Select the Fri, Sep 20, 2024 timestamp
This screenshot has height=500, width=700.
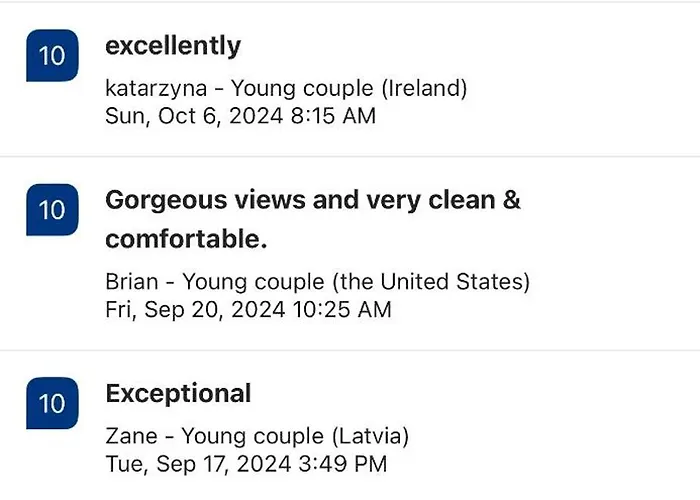point(248,309)
